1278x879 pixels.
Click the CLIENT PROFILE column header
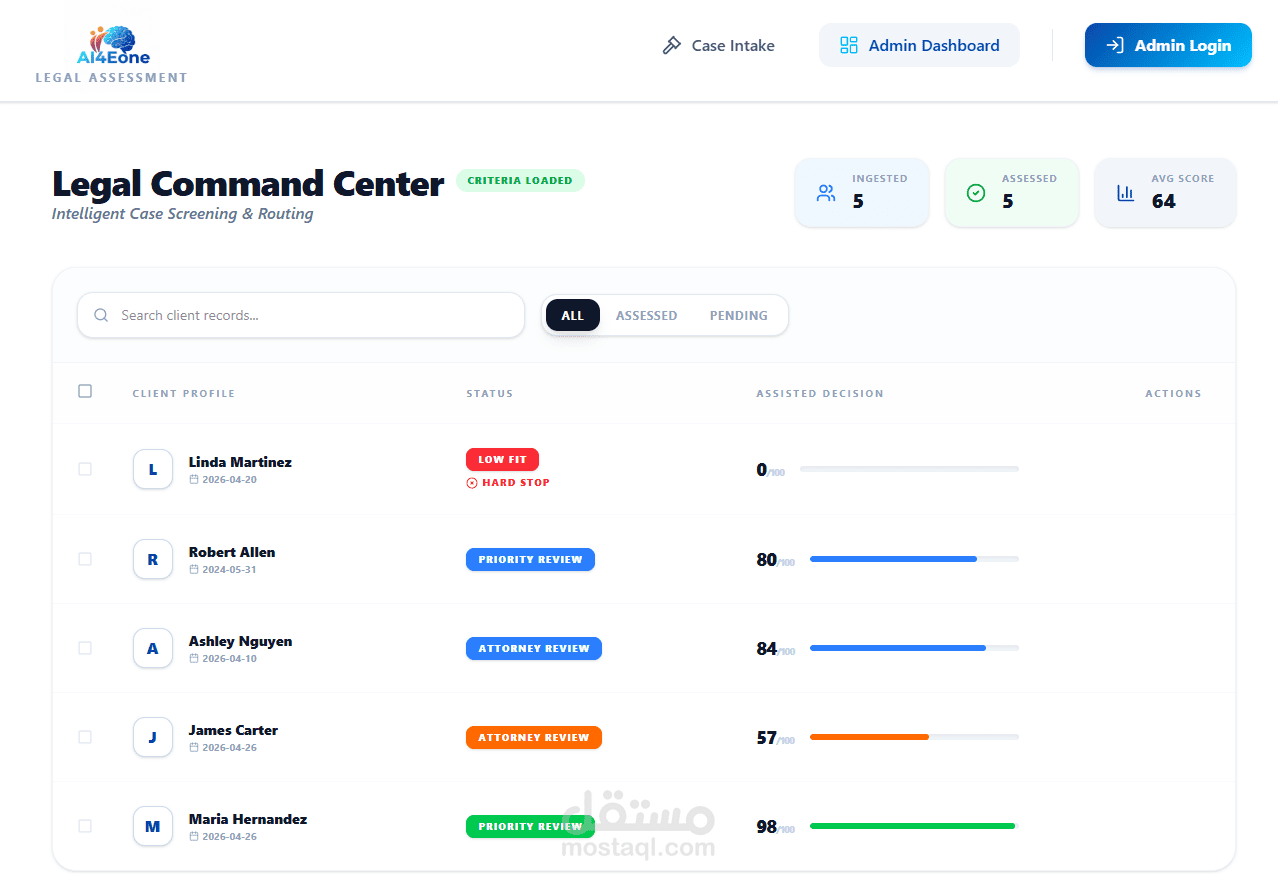[184, 394]
